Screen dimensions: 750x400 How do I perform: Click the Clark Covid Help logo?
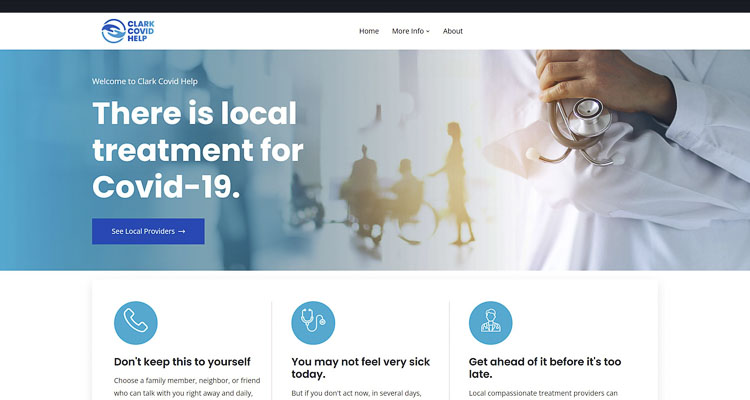point(128,31)
